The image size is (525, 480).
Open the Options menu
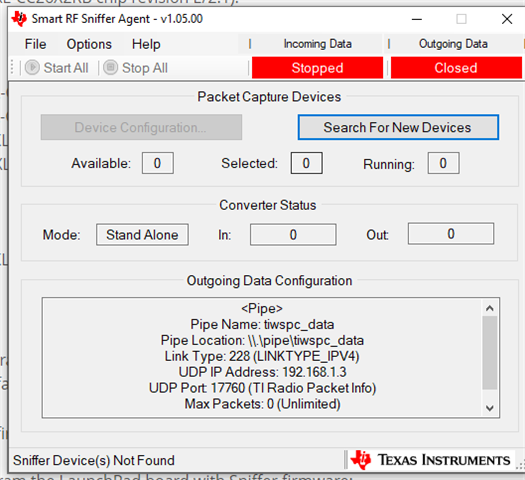pyautogui.click(x=89, y=44)
